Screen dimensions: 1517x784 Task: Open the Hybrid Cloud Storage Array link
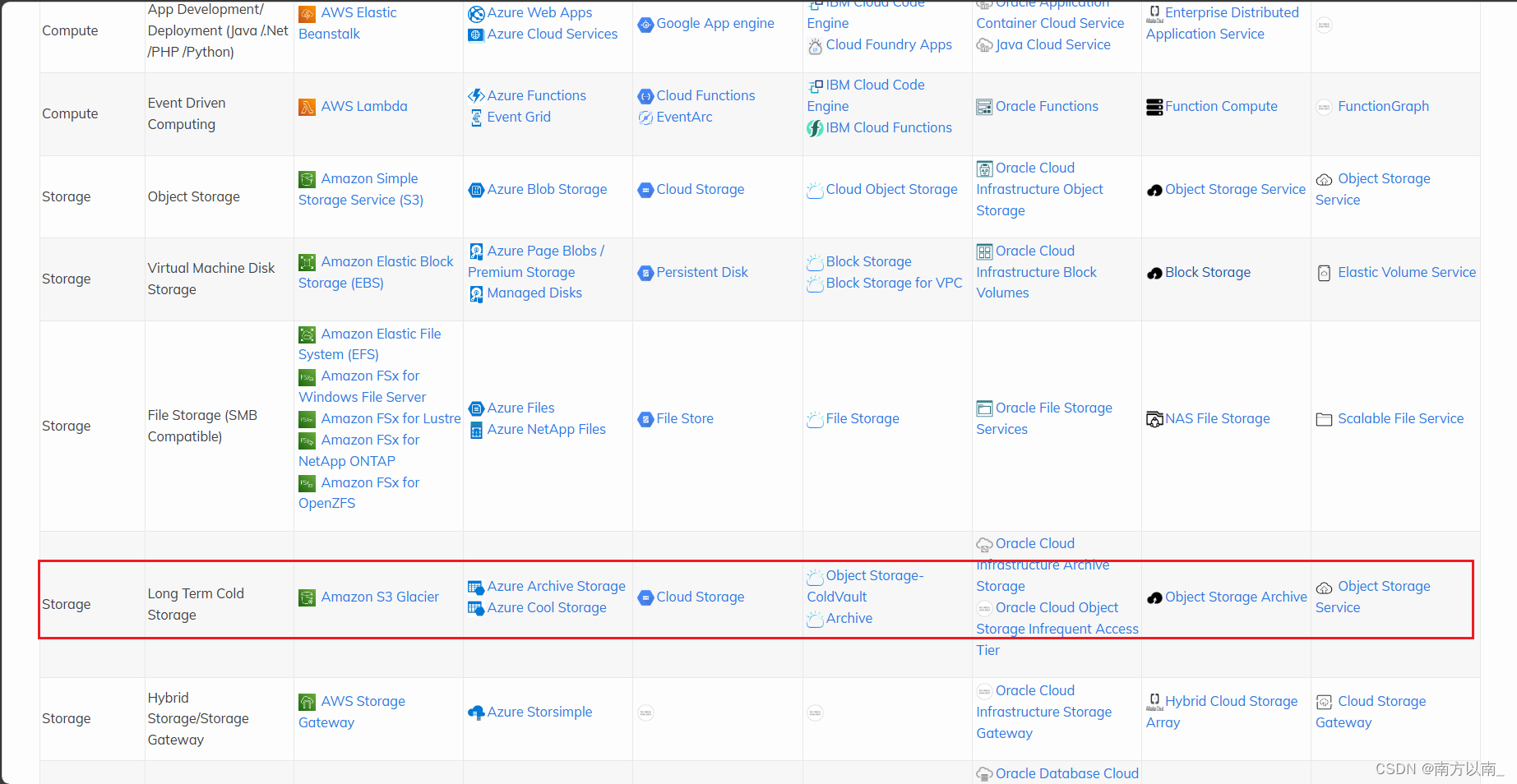(1222, 713)
